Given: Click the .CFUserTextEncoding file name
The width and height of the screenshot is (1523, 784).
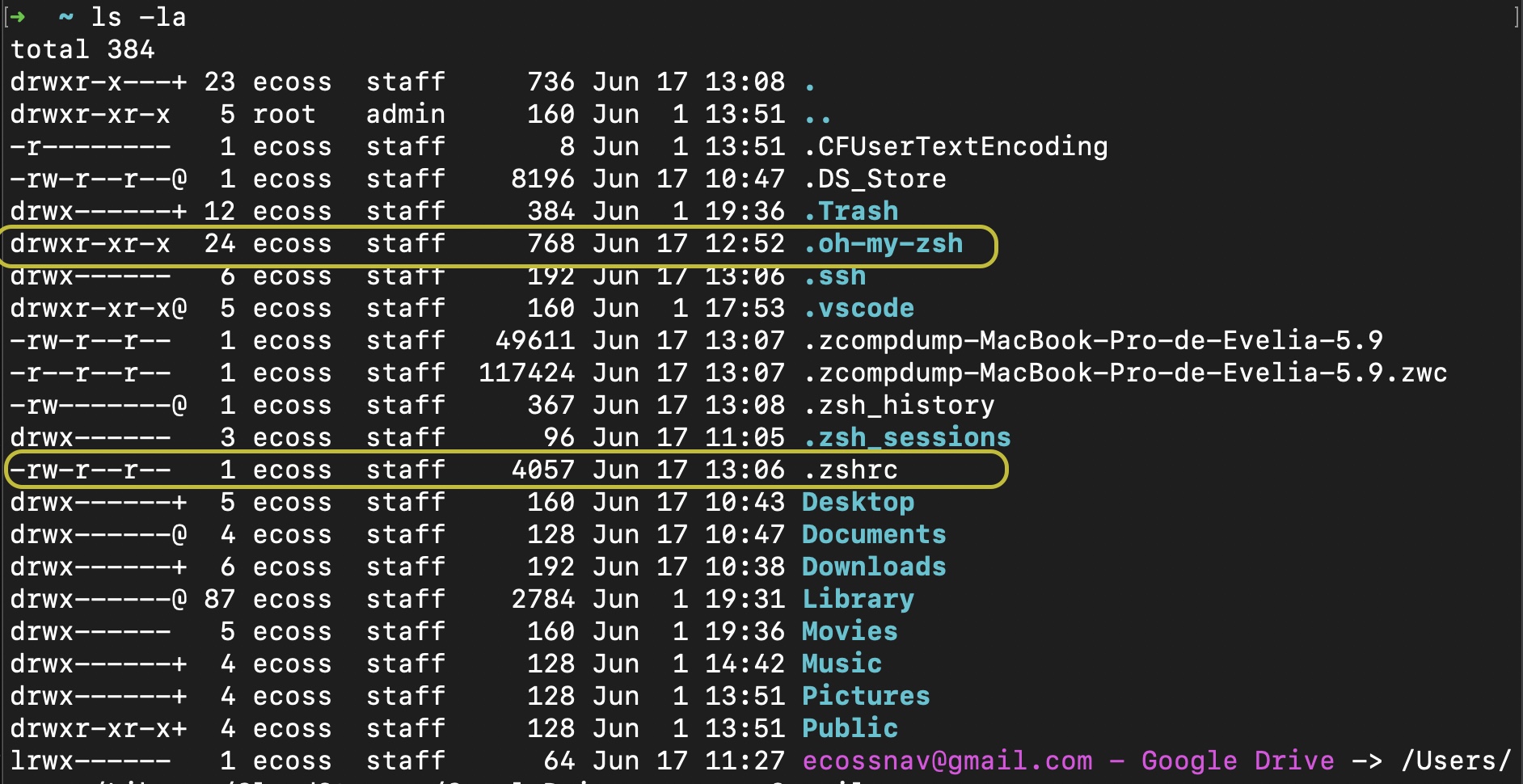Looking at the screenshot, I should tap(956, 146).
